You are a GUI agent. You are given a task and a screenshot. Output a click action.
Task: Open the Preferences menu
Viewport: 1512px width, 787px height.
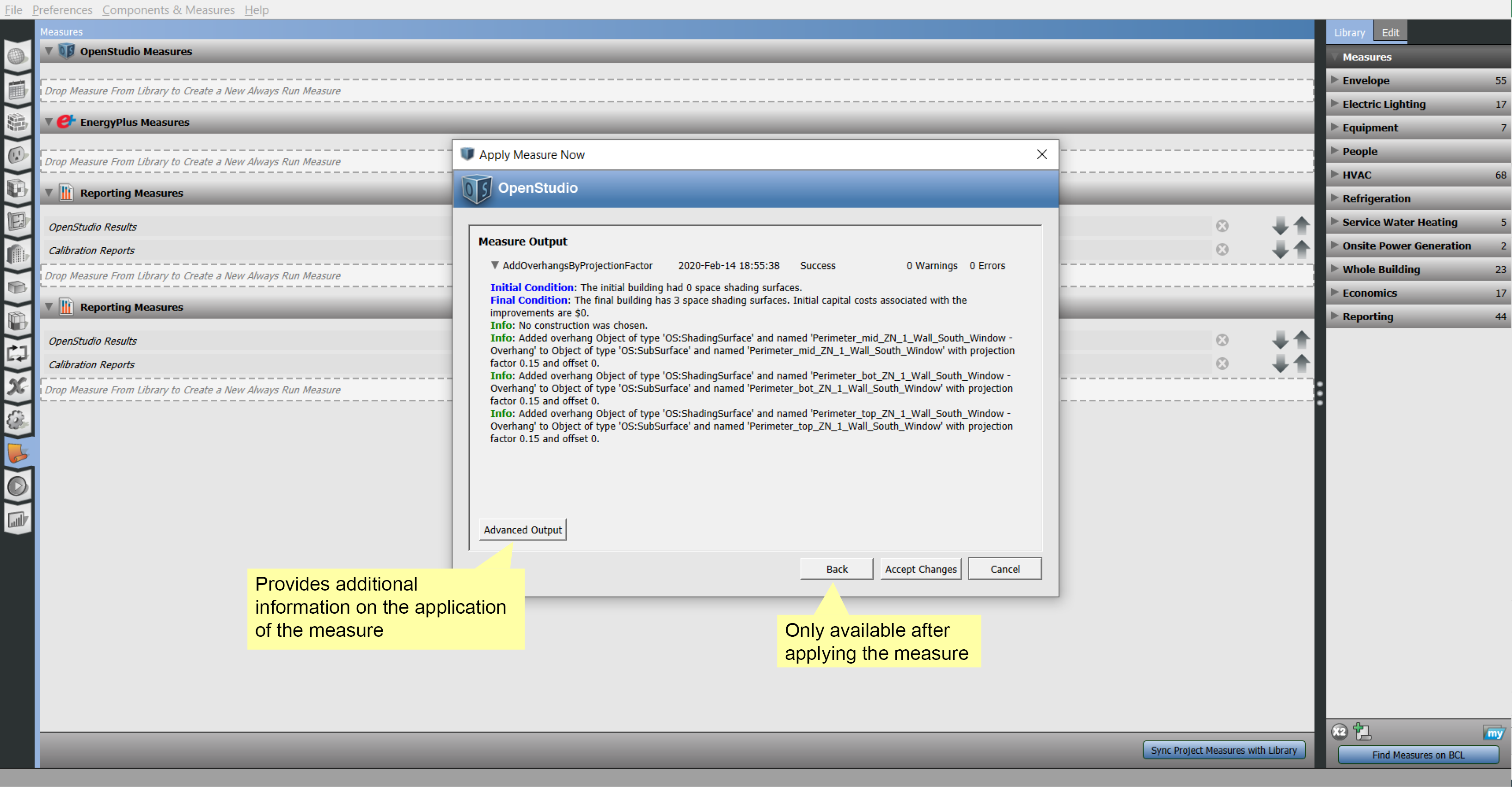[x=61, y=9]
